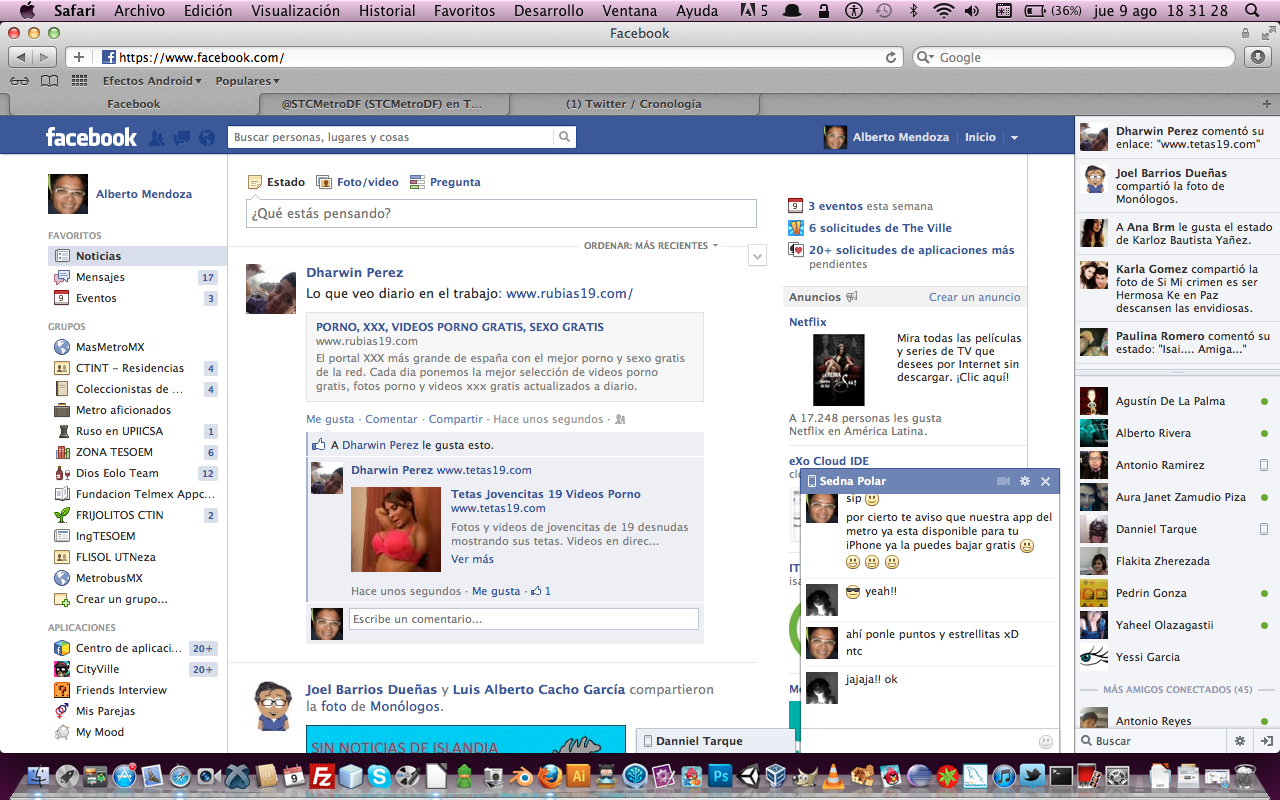Open new tab with plus button
This screenshot has height=800, width=1280.
(1267, 104)
